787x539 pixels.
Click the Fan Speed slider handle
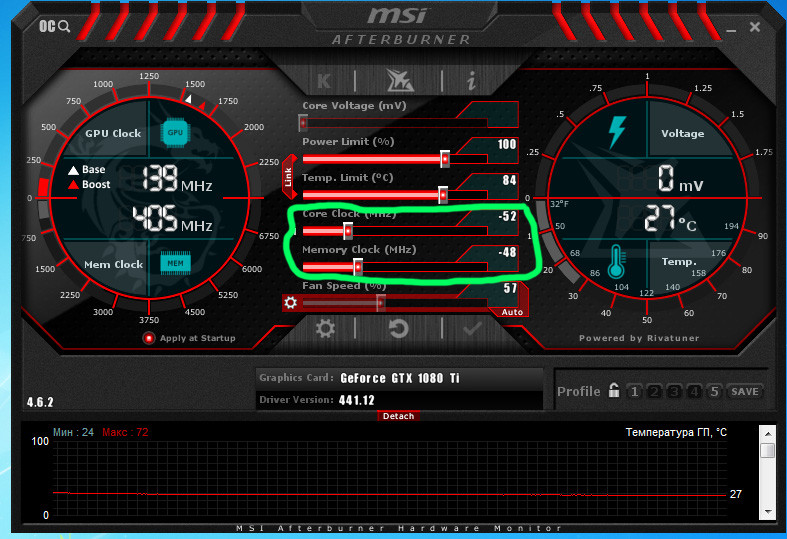(381, 303)
